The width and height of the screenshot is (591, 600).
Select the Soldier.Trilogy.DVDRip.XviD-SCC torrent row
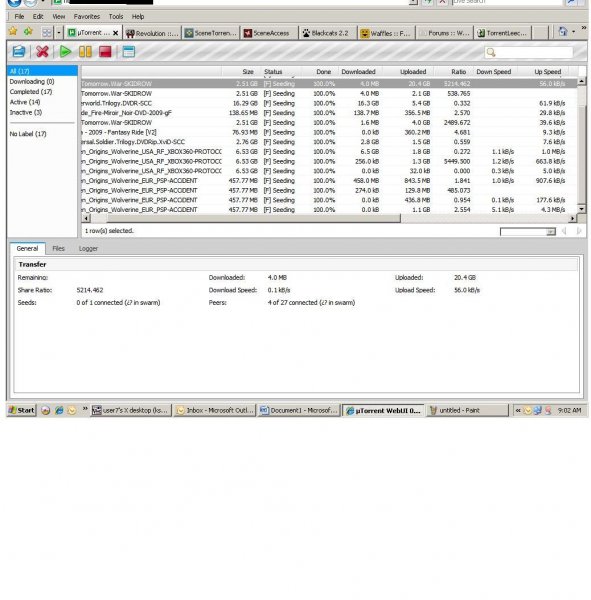pyautogui.click(x=328, y=142)
